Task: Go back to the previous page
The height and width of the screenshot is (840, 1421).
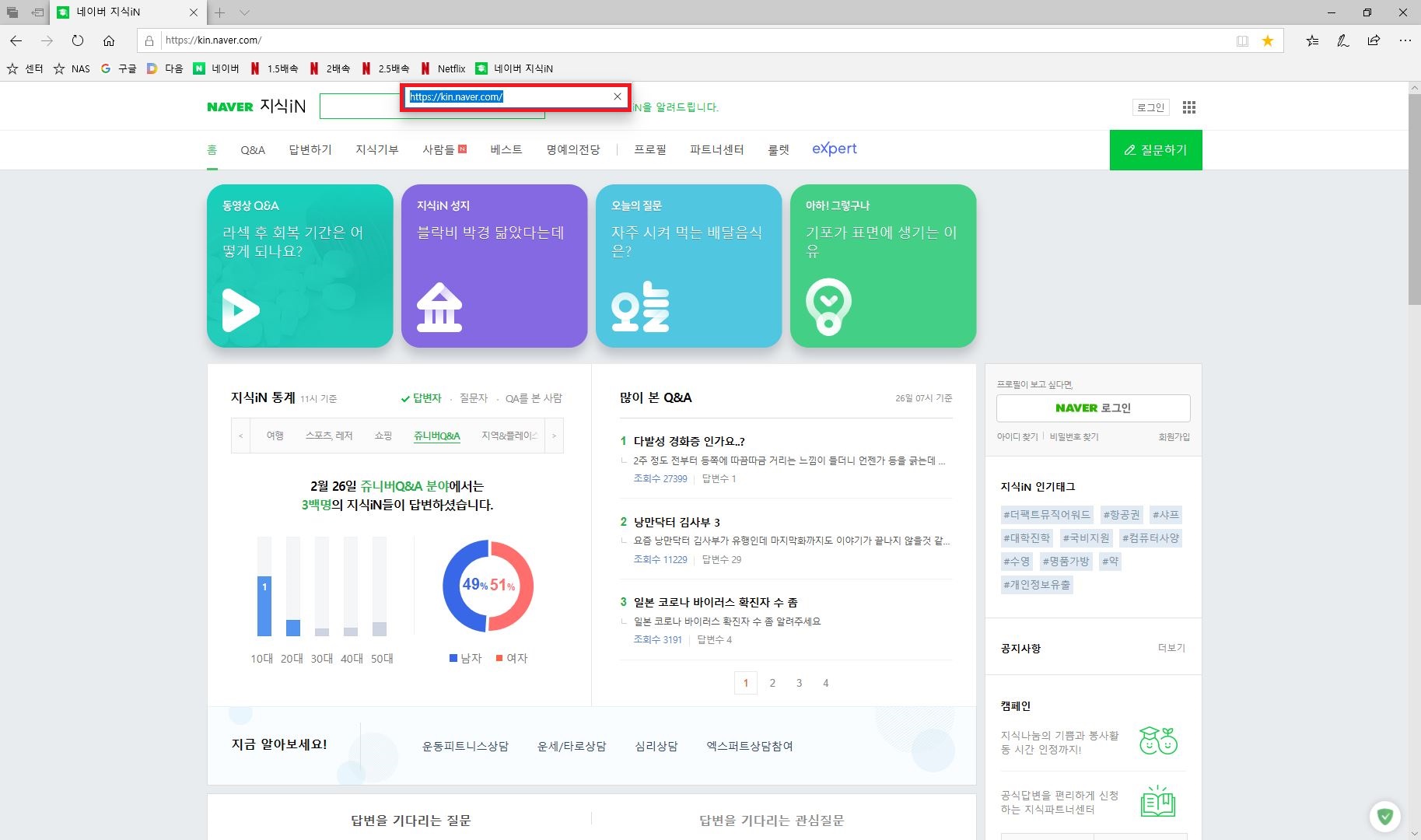Action: point(16,40)
